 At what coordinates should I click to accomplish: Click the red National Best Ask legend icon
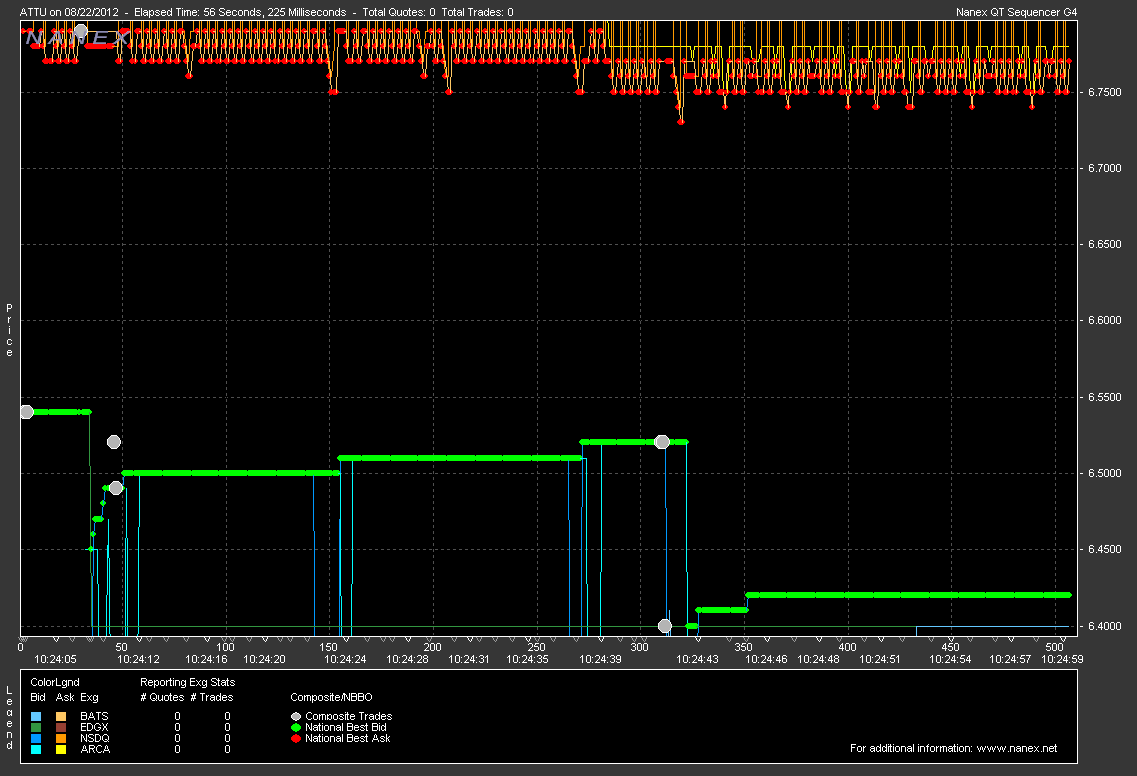click(x=296, y=738)
